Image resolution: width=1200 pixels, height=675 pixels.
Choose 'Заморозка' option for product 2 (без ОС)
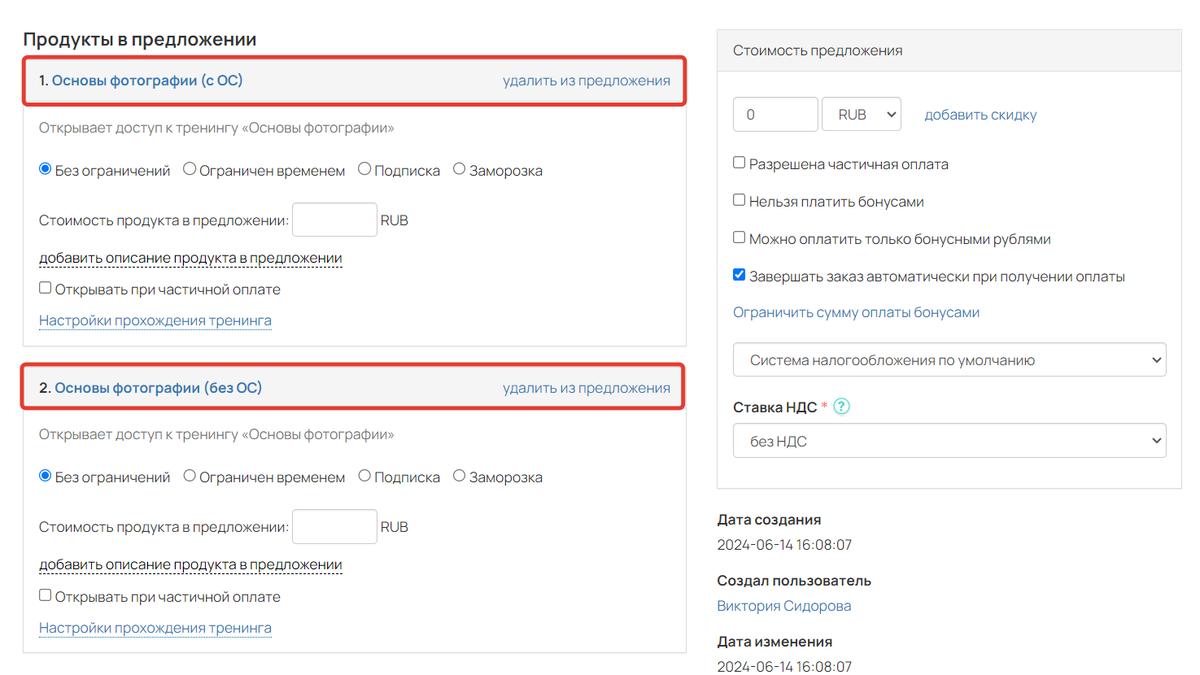459,476
